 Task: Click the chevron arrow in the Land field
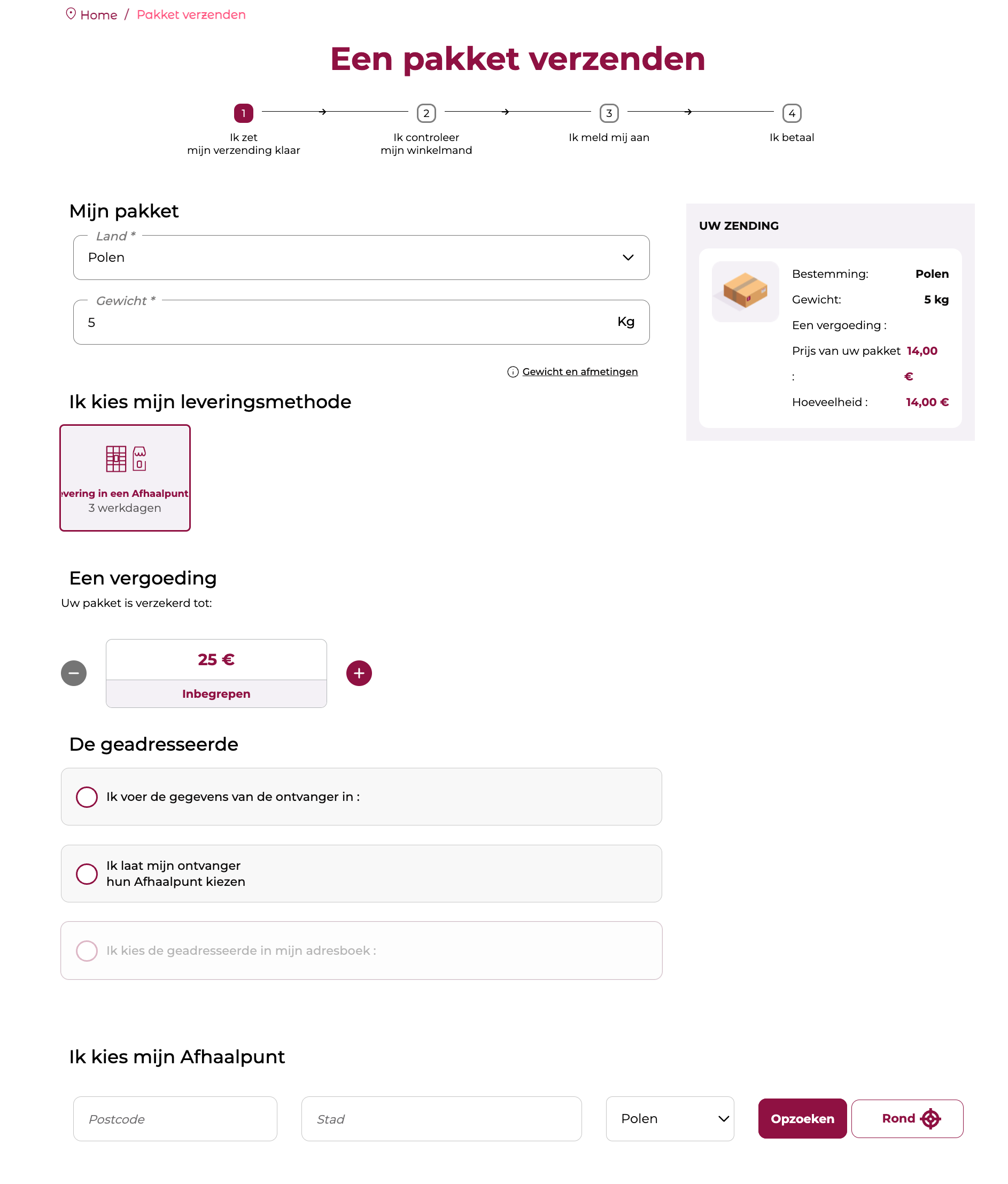[x=628, y=258]
